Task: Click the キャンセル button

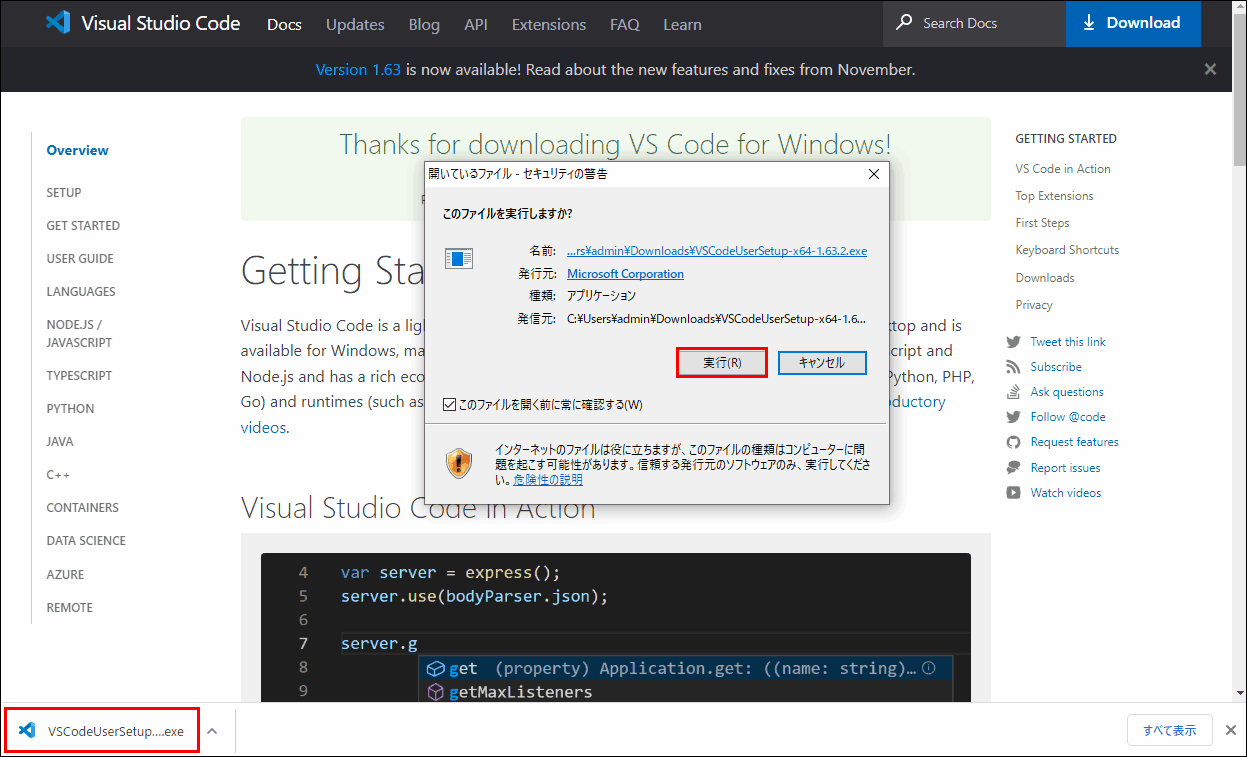Action: tap(822, 362)
